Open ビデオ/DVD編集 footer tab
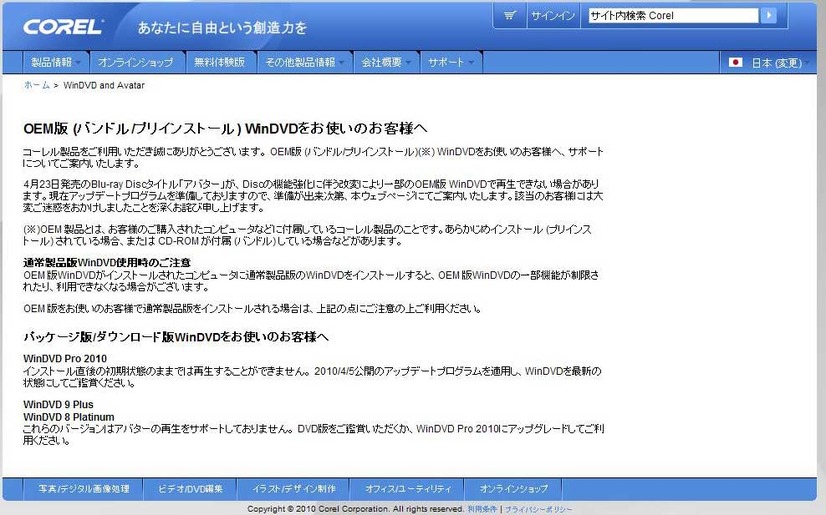The height and width of the screenshot is (515, 826). 190,489
